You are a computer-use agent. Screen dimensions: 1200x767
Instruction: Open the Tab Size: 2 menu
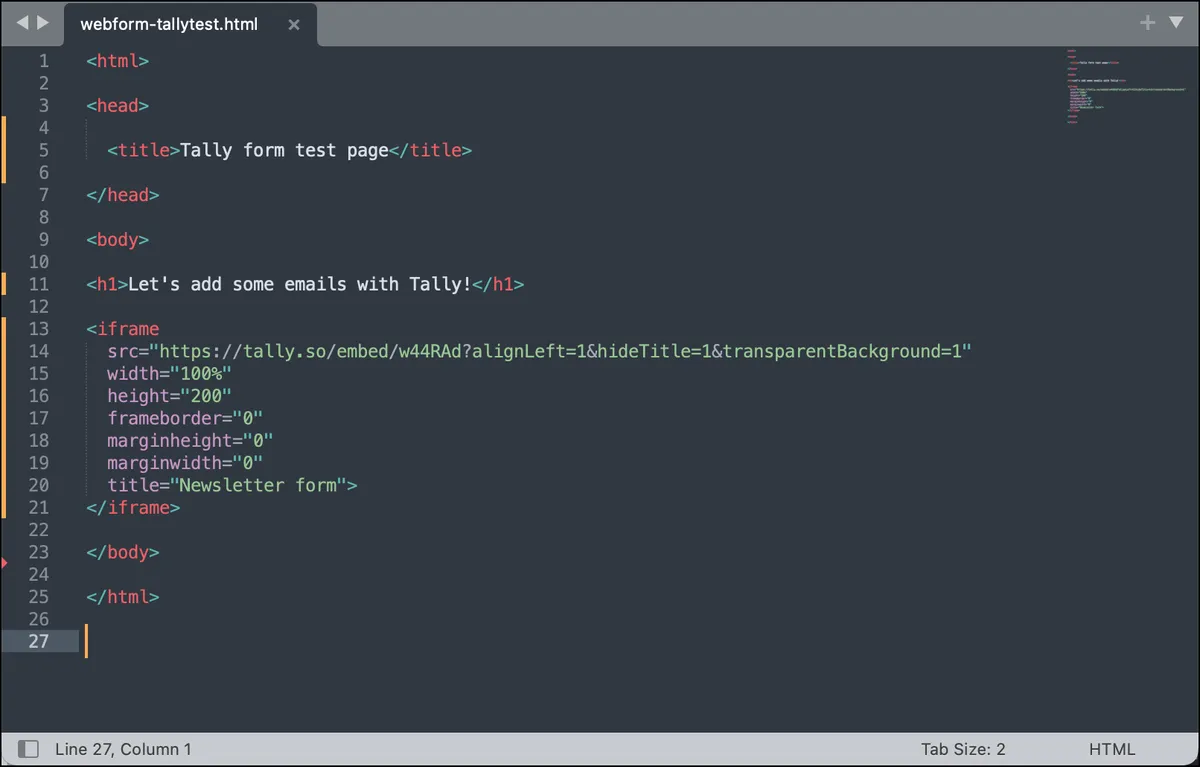pos(963,749)
